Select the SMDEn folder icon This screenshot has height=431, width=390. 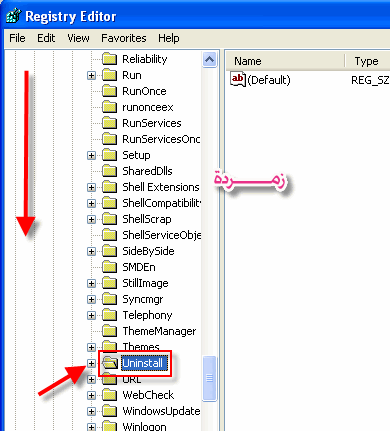pos(109,267)
